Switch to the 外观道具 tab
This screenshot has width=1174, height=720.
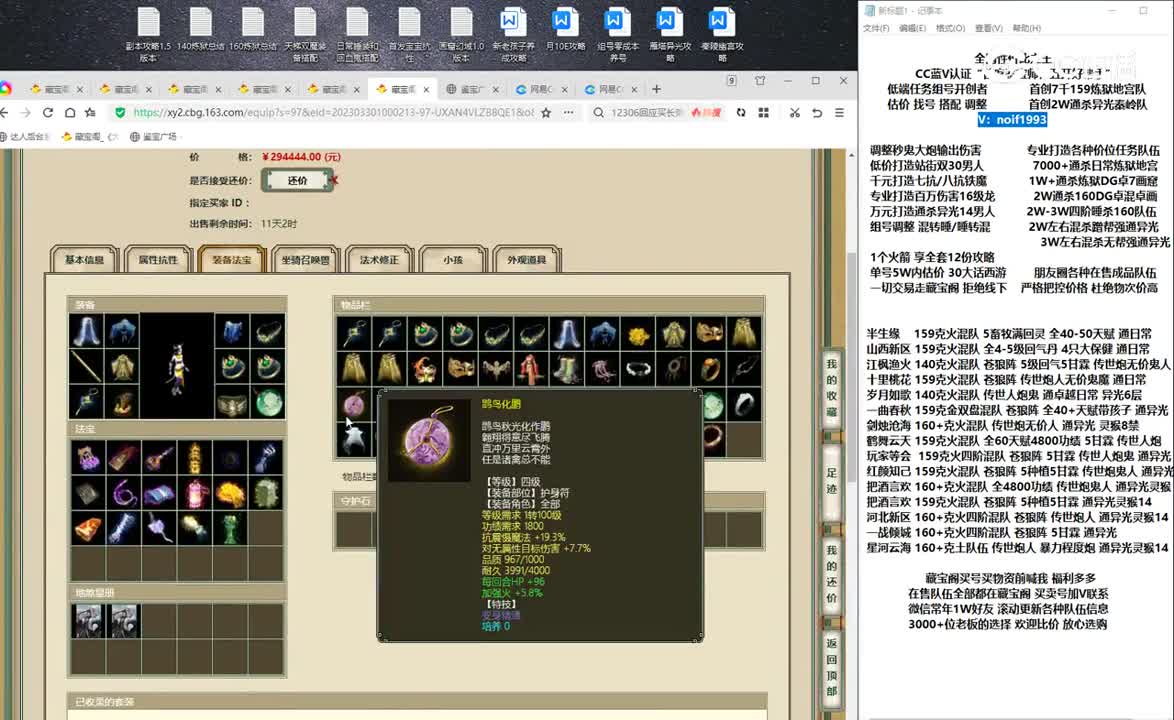pyautogui.click(x=527, y=260)
